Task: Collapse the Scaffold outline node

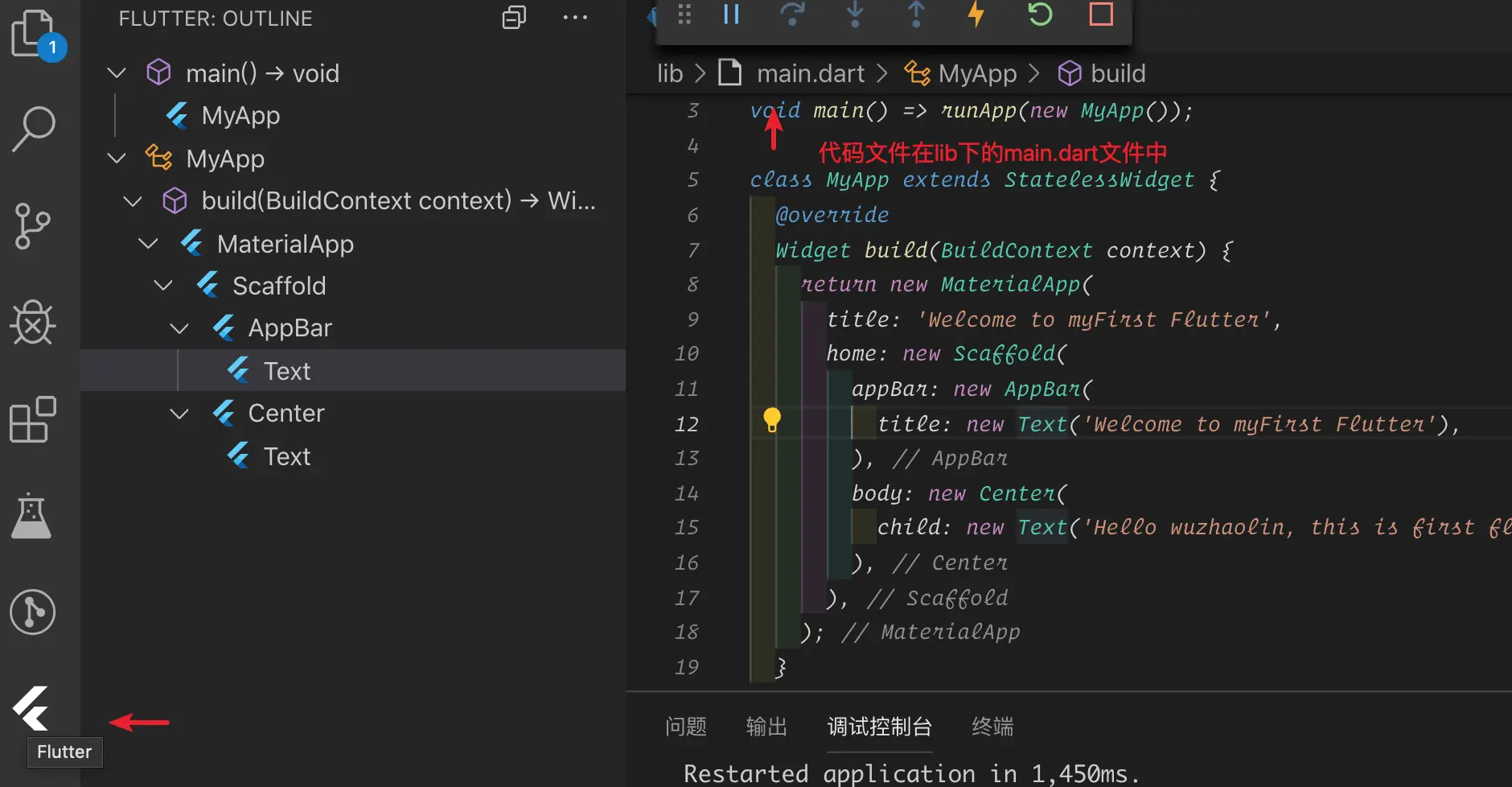Action: 163,286
